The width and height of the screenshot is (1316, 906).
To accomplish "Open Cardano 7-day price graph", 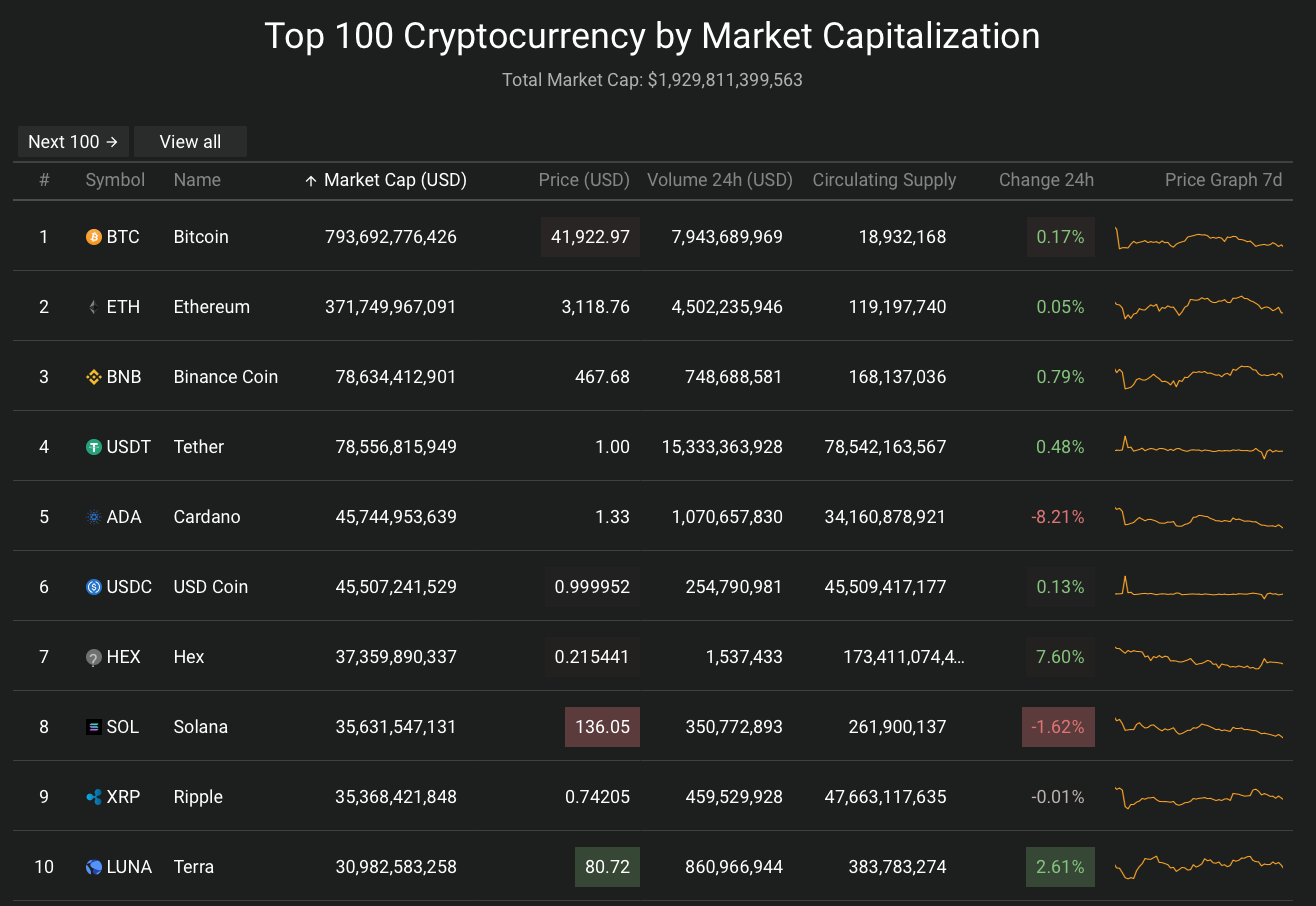I will 1199,518.
